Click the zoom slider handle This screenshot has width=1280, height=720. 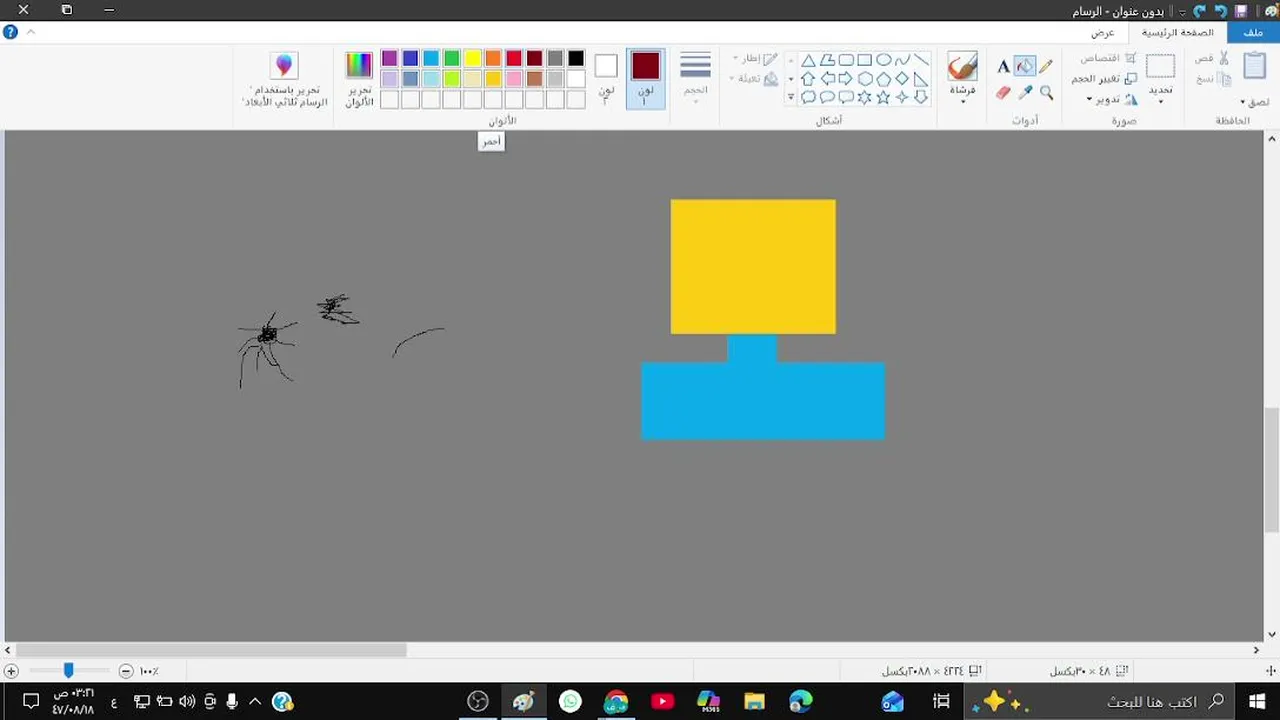(68, 671)
